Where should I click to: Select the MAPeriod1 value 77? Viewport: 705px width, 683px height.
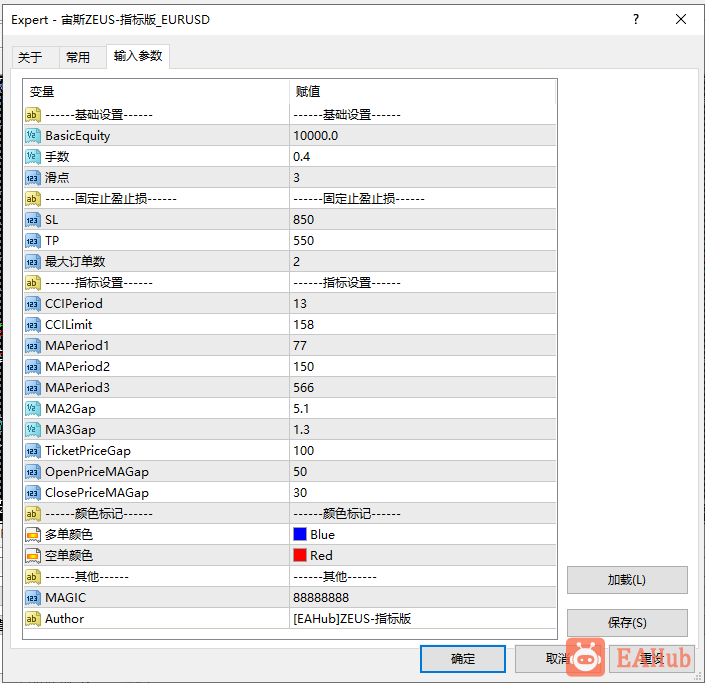[x=300, y=346]
